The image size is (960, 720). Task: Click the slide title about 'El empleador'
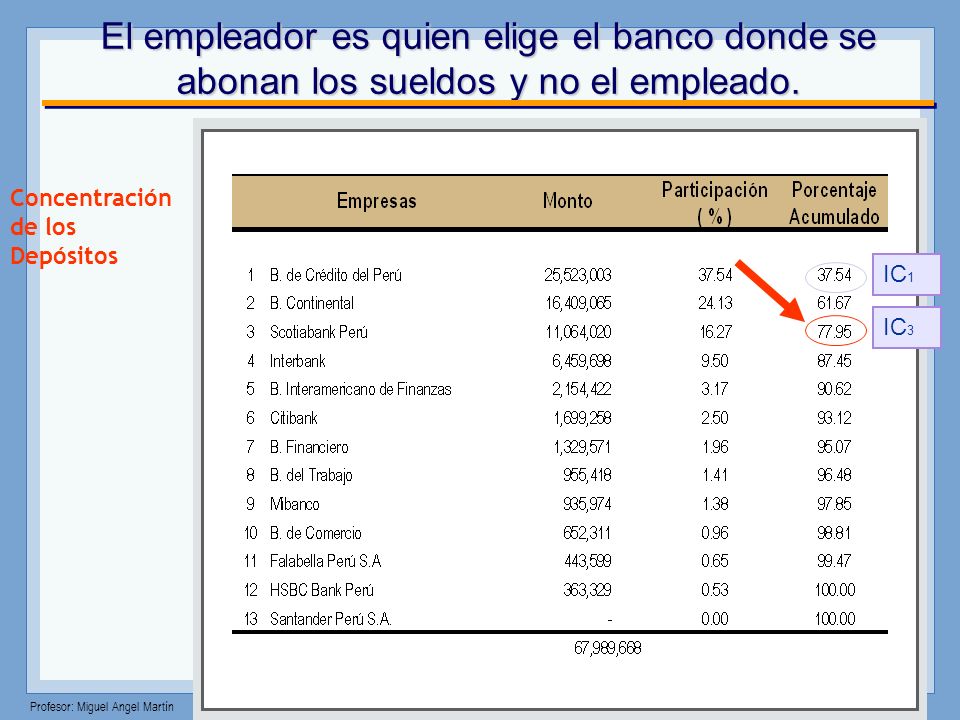(x=489, y=59)
